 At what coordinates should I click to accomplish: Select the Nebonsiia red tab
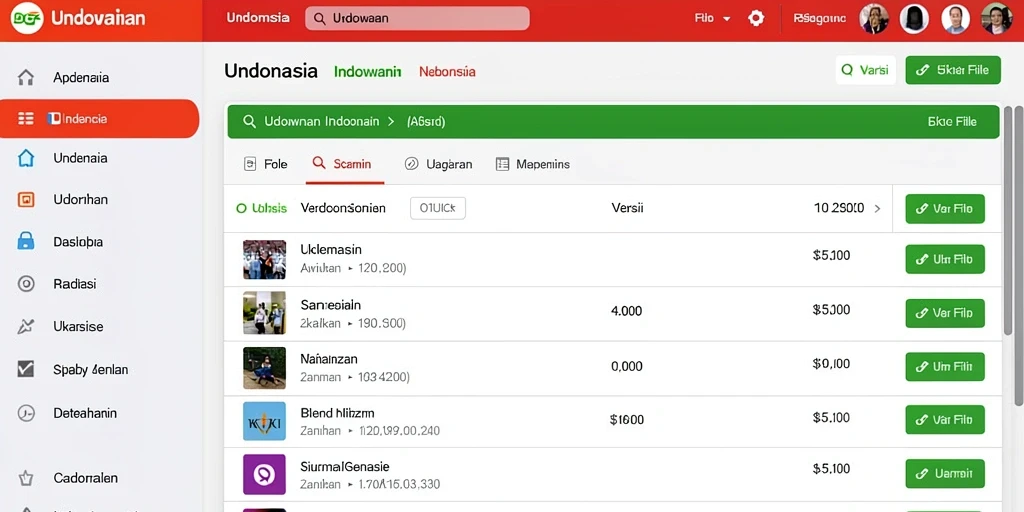click(x=447, y=71)
